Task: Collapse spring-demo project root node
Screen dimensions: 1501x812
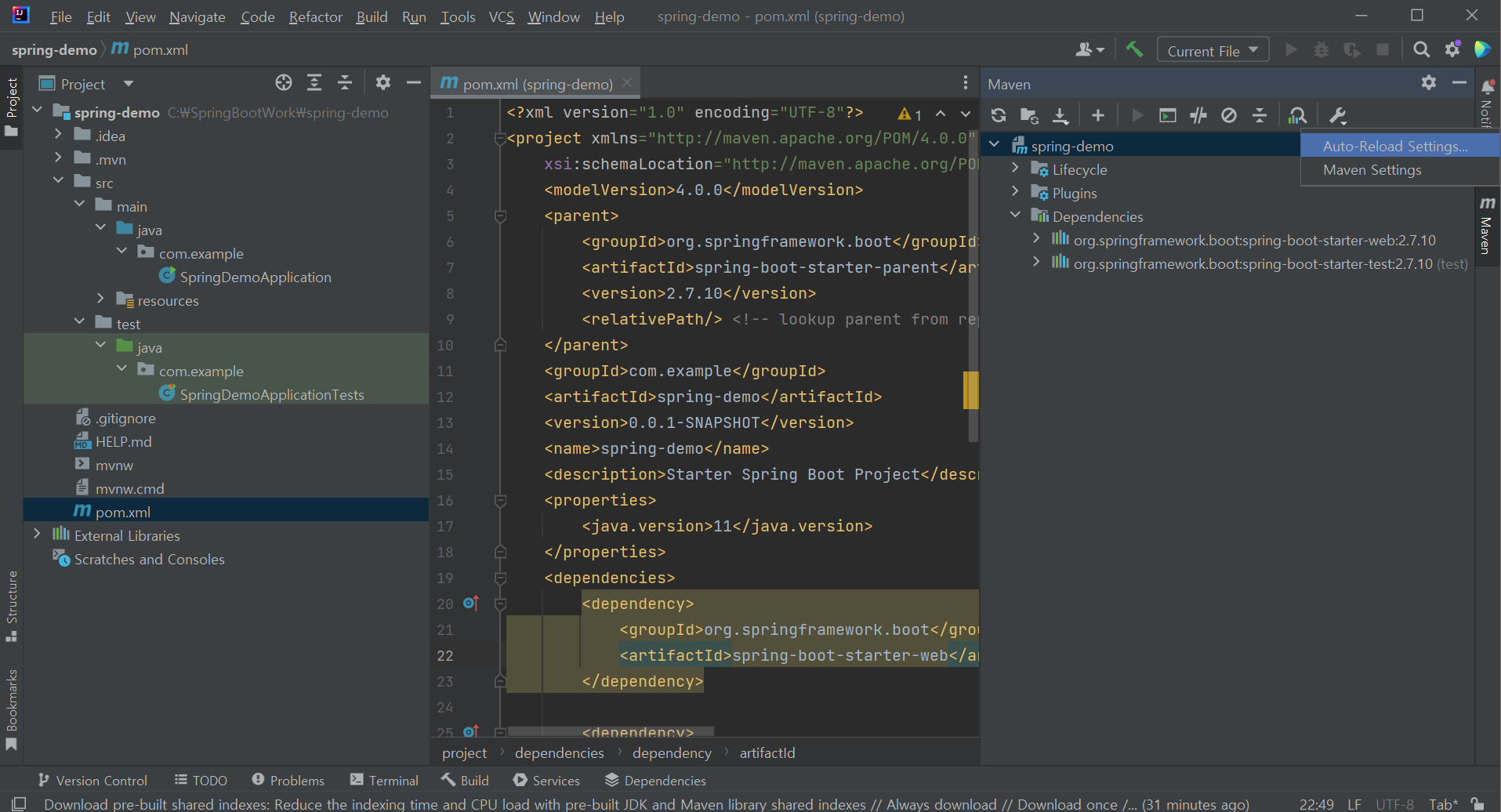Action: [x=37, y=111]
